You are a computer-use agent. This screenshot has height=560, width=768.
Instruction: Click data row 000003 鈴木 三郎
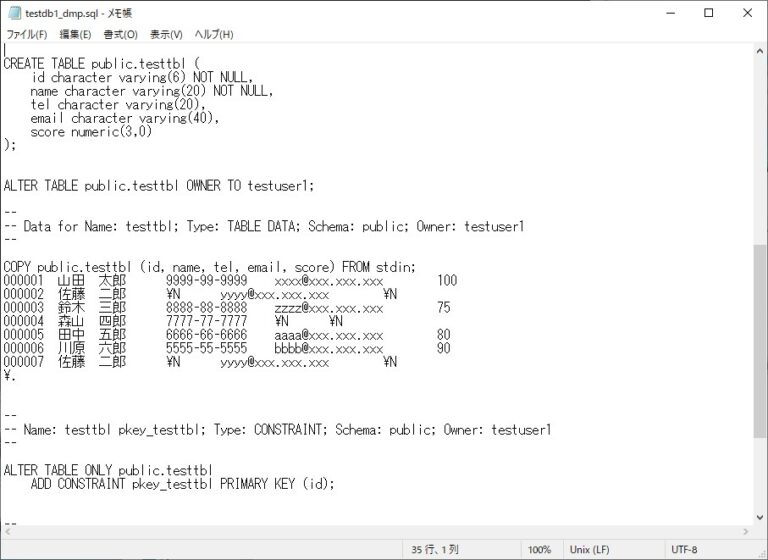click(x=227, y=308)
